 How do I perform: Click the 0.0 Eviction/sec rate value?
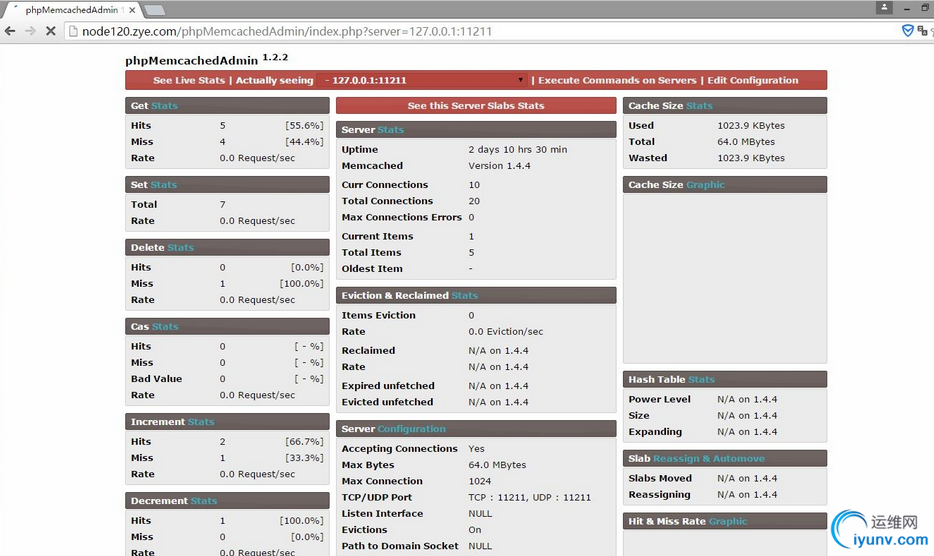506,331
